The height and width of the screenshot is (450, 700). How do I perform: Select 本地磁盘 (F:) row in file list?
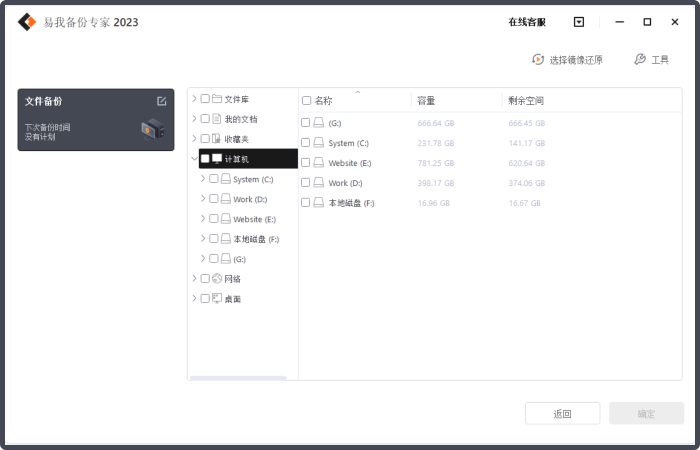click(353, 203)
